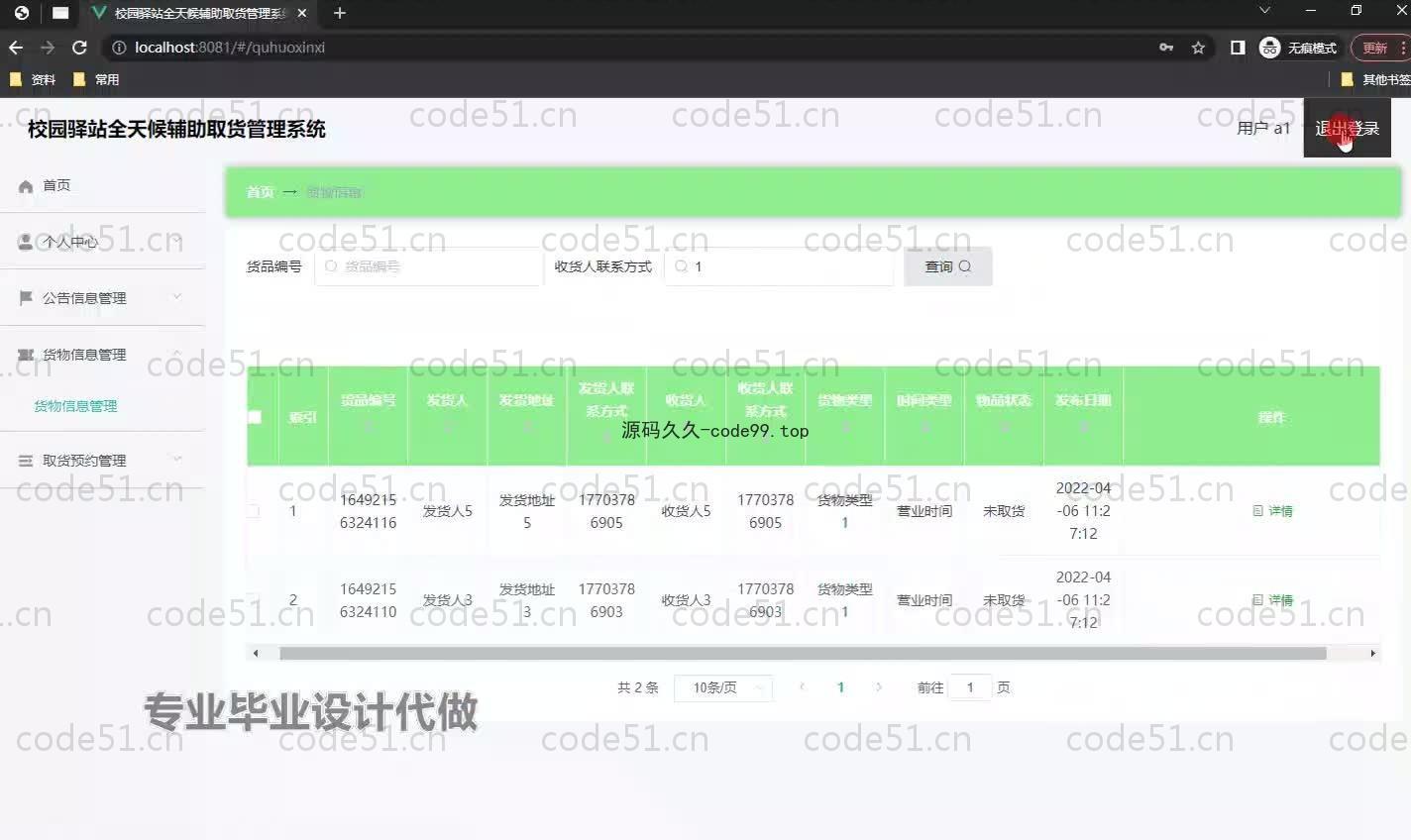The width and height of the screenshot is (1411, 840).
Task: Click view site information icon
Action: click(119, 48)
